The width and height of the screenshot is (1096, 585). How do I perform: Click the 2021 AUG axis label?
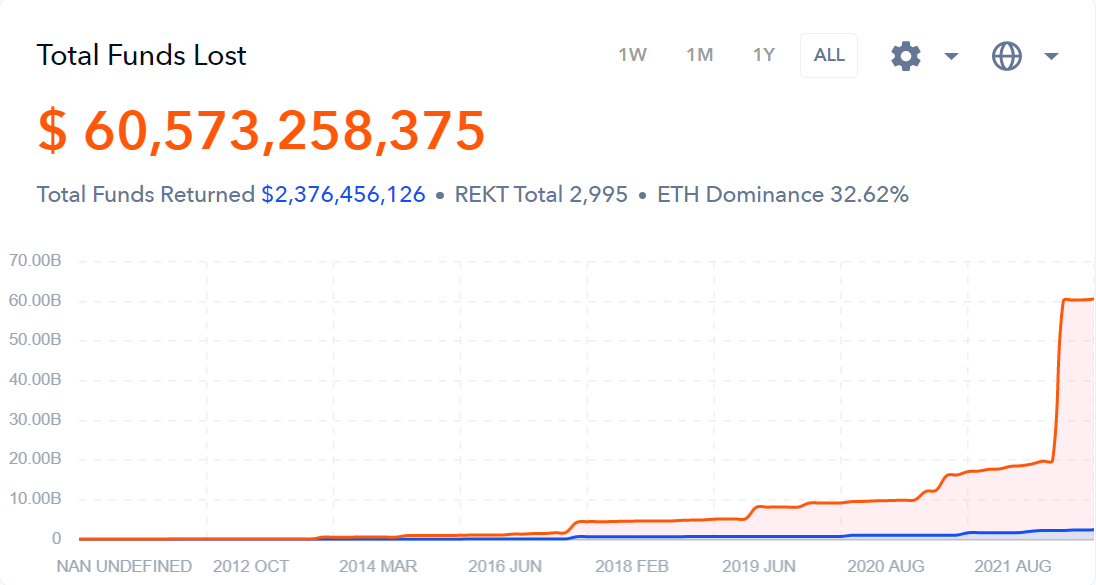click(1012, 566)
